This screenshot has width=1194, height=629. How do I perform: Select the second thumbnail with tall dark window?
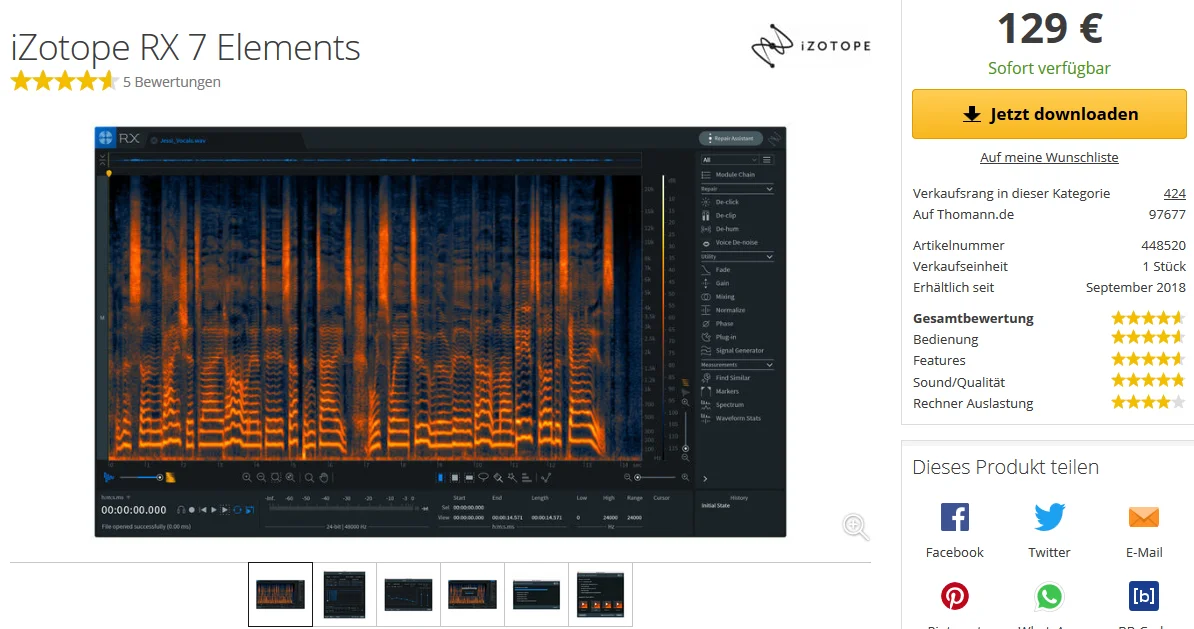pos(344,594)
